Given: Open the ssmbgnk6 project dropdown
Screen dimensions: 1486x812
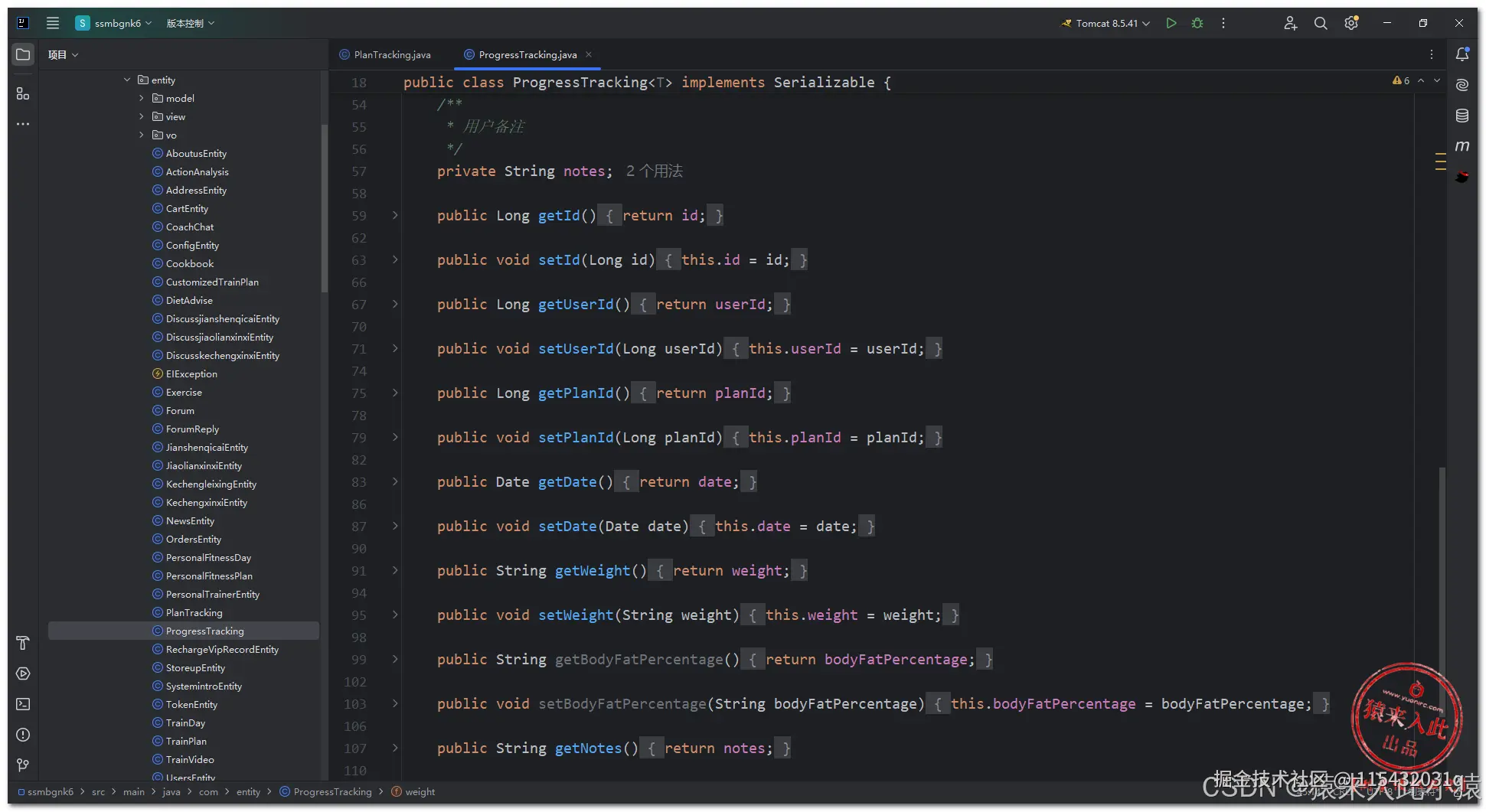Looking at the screenshot, I should tap(113, 23).
